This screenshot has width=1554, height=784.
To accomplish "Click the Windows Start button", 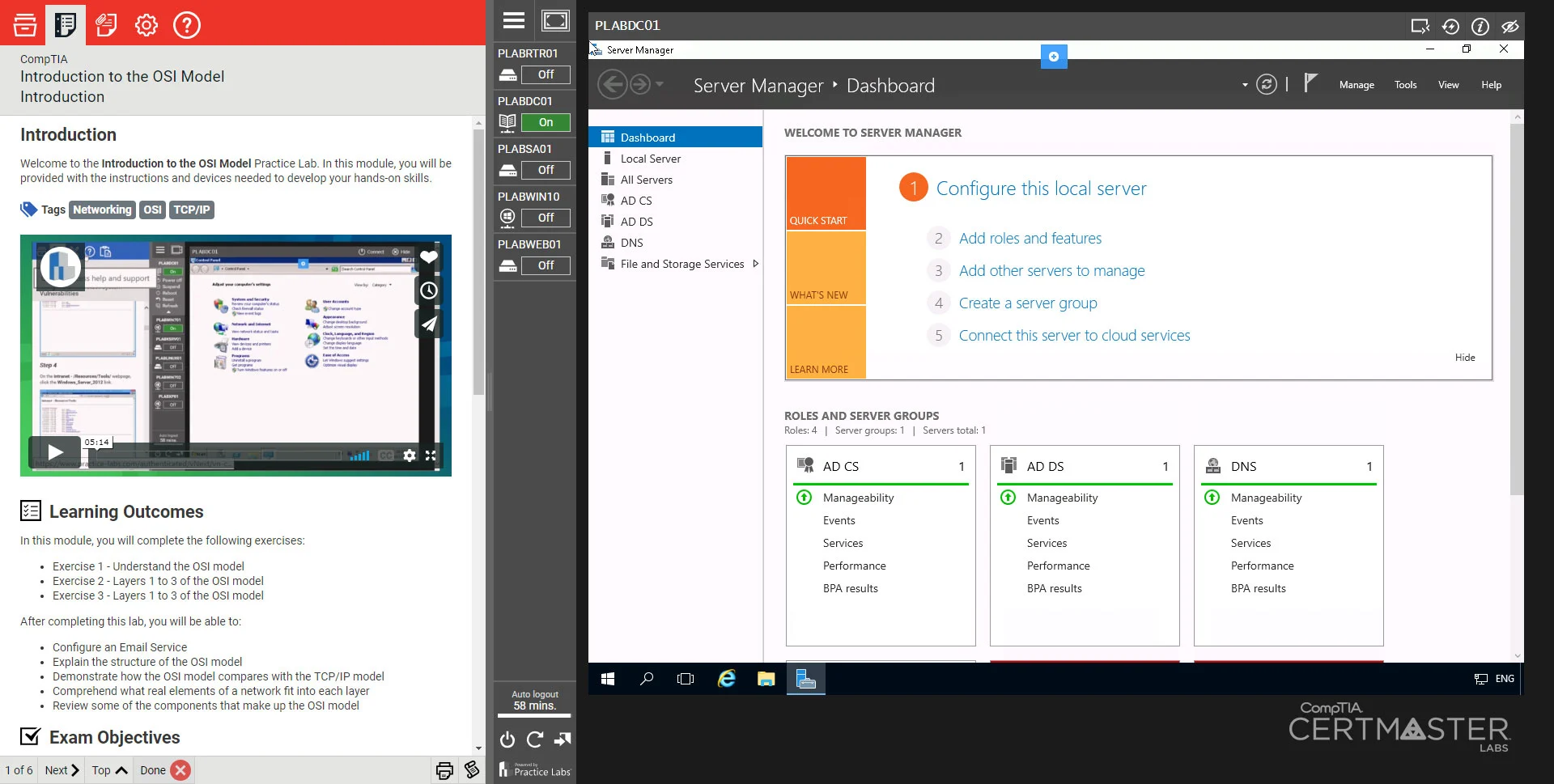I will point(608,679).
